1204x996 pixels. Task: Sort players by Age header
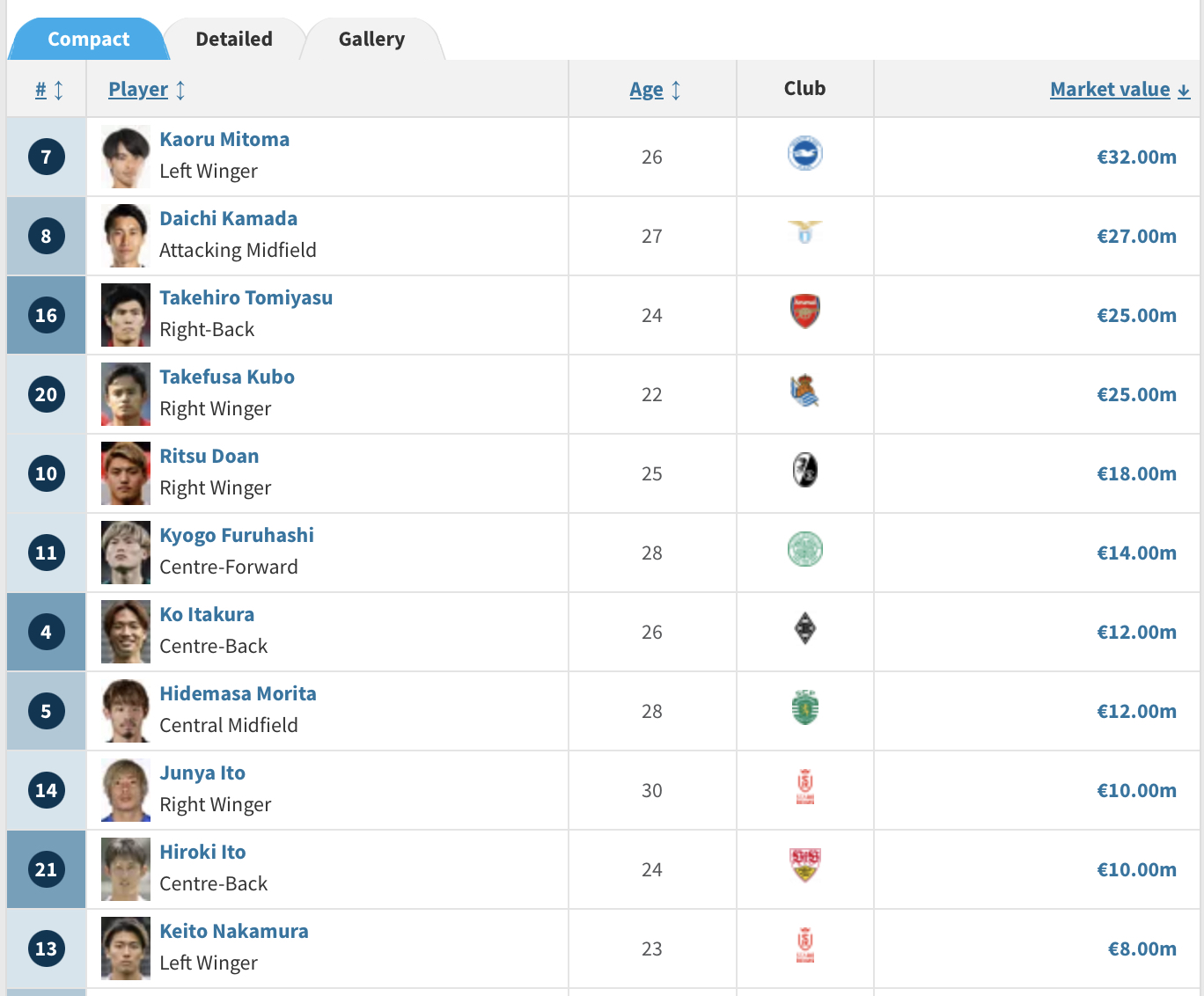pyautogui.click(x=655, y=90)
